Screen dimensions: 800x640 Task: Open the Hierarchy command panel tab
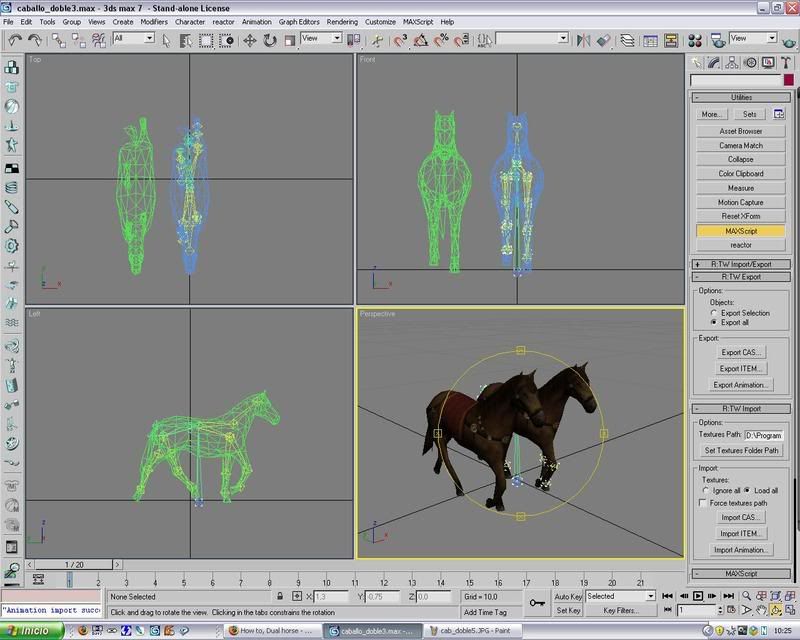pos(732,63)
